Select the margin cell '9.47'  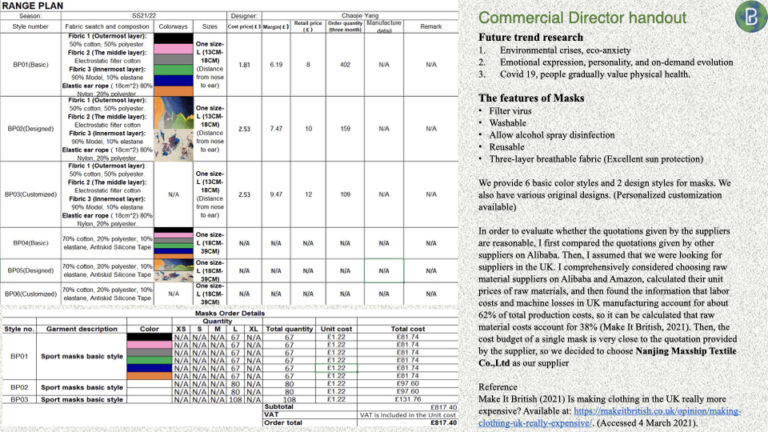coord(276,194)
